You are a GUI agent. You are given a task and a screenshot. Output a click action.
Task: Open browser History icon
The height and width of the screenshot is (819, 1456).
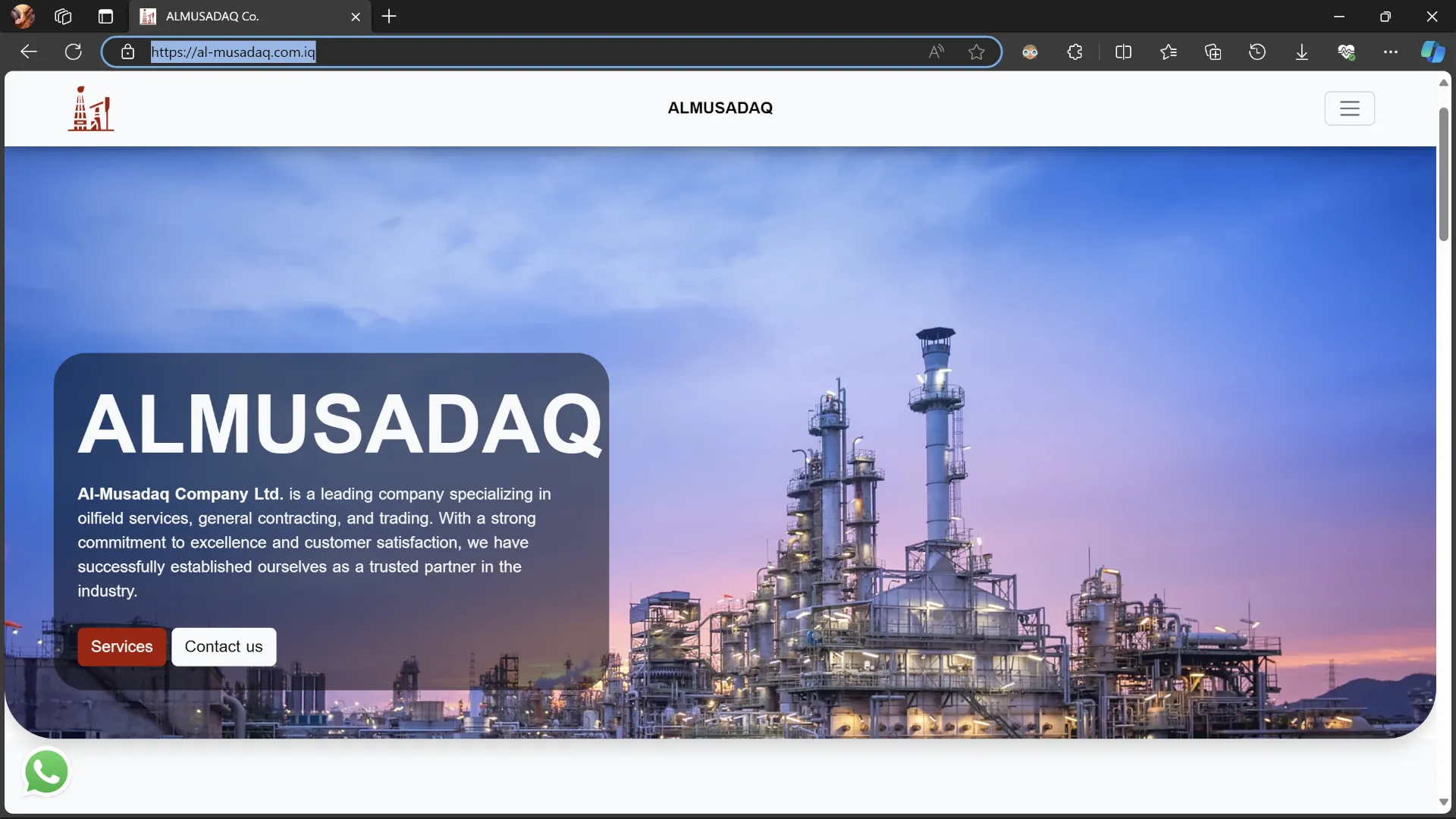pyautogui.click(x=1257, y=52)
